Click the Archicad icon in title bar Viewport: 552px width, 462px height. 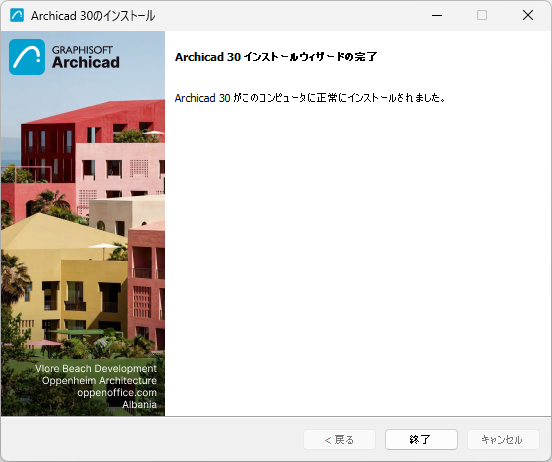point(17,15)
